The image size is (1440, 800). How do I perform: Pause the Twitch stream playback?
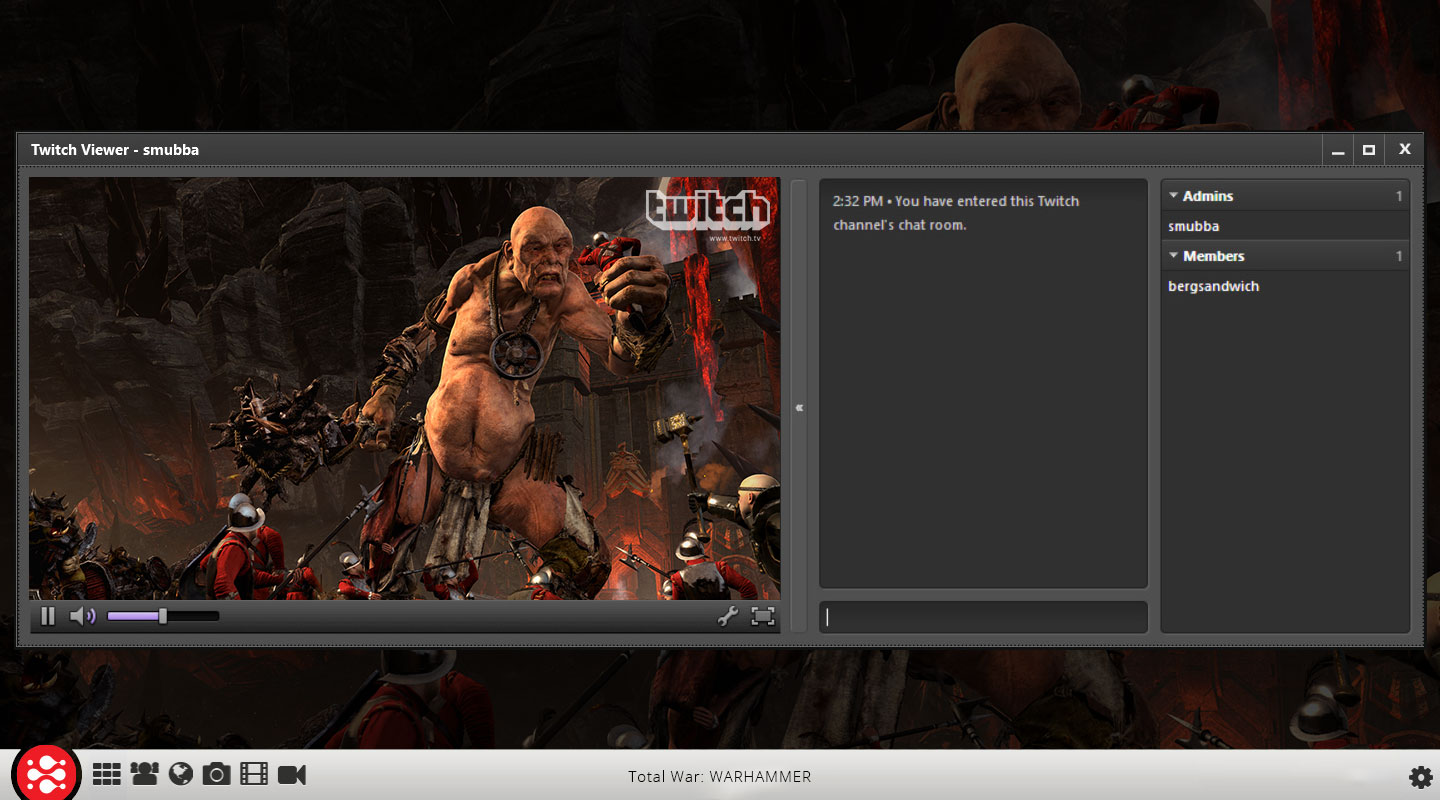[48, 616]
